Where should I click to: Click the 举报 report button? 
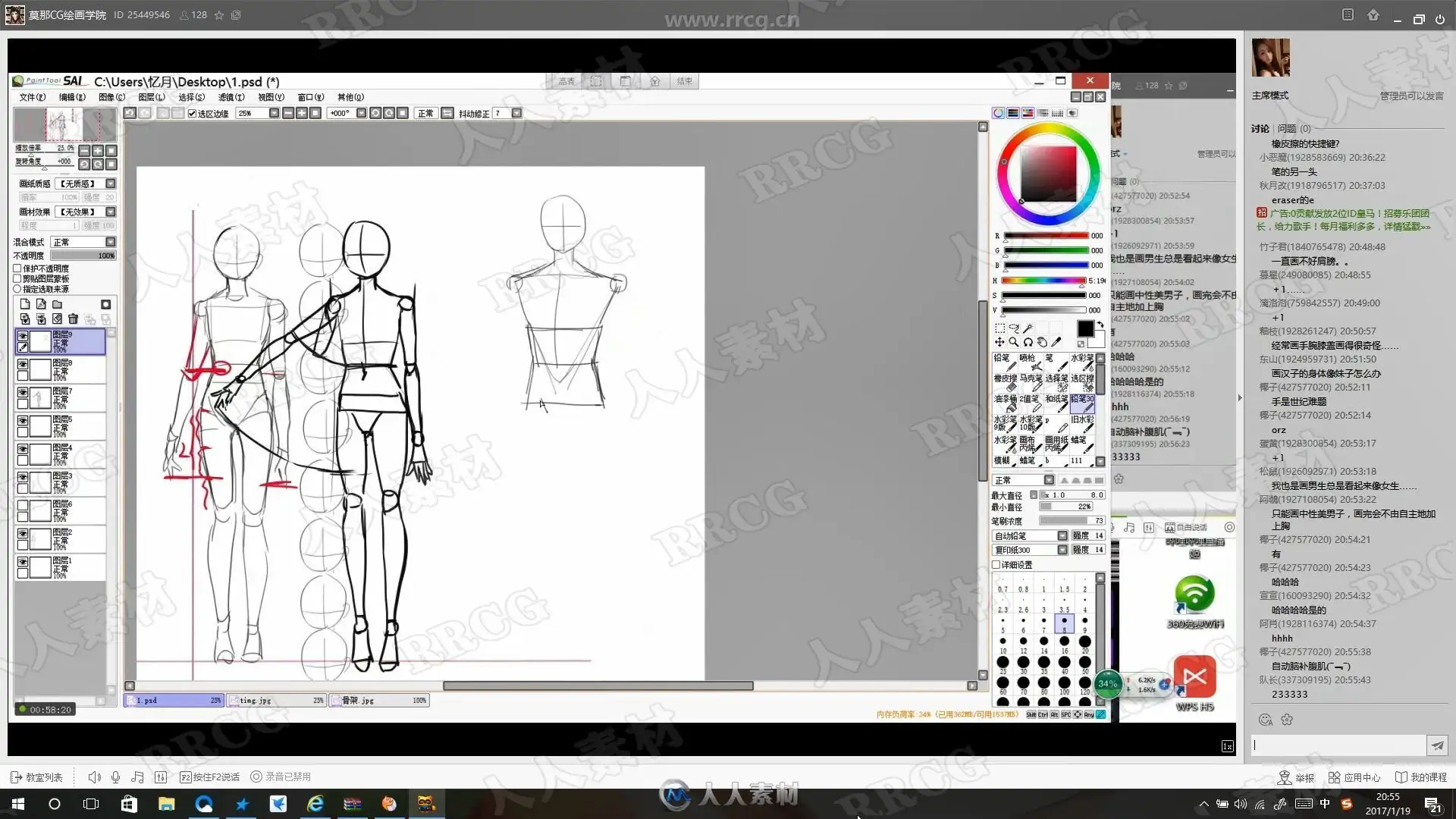point(1296,777)
